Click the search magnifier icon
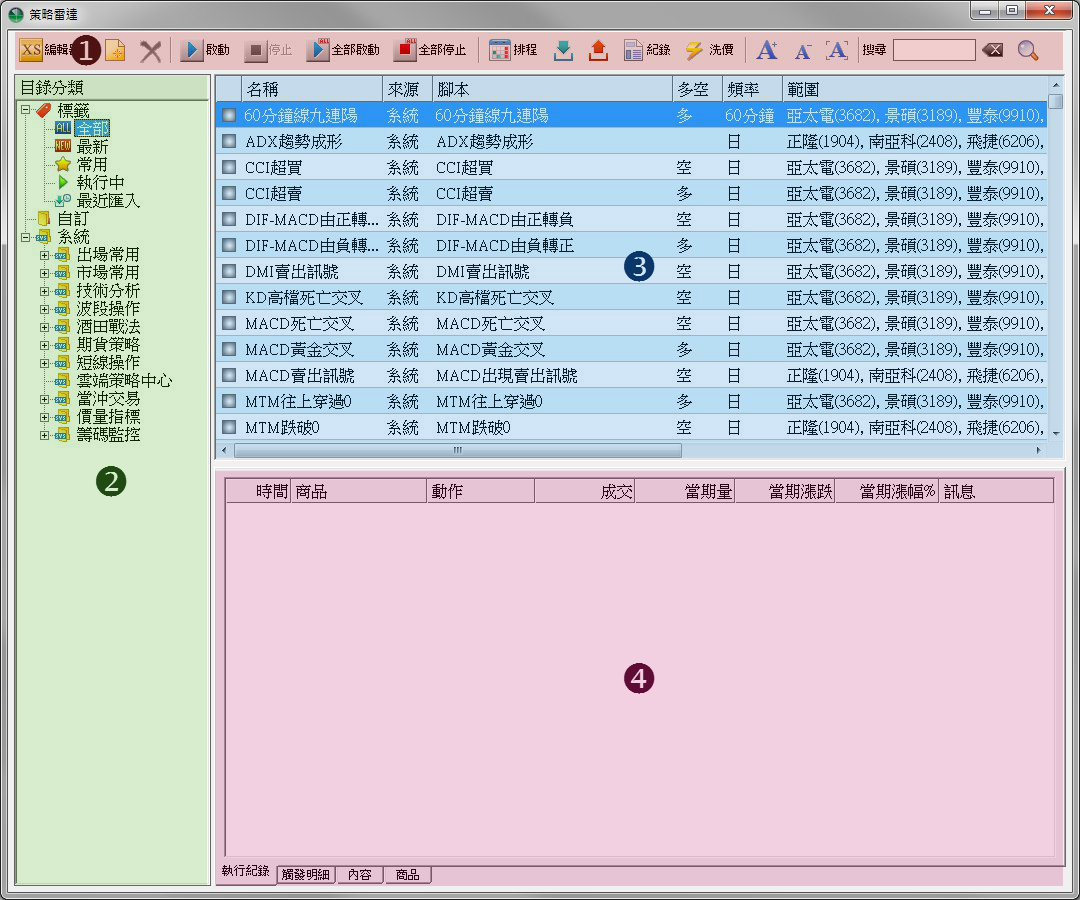The width and height of the screenshot is (1080, 900). click(1028, 50)
